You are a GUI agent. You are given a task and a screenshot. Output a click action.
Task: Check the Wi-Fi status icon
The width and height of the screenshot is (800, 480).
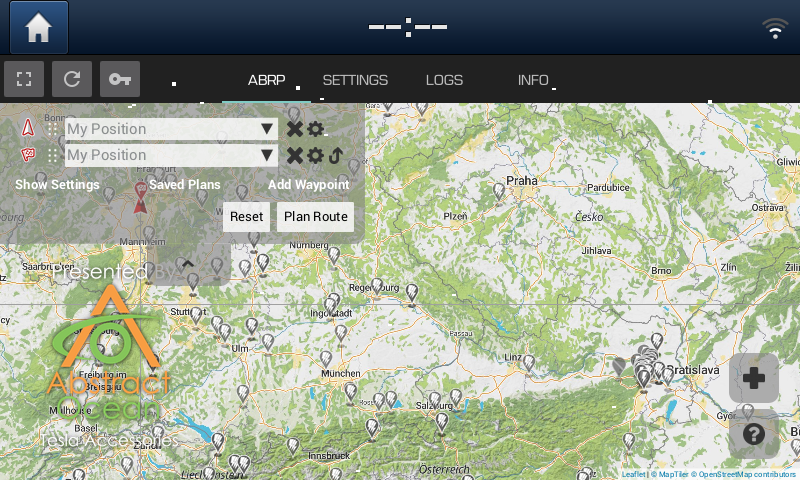point(775,29)
